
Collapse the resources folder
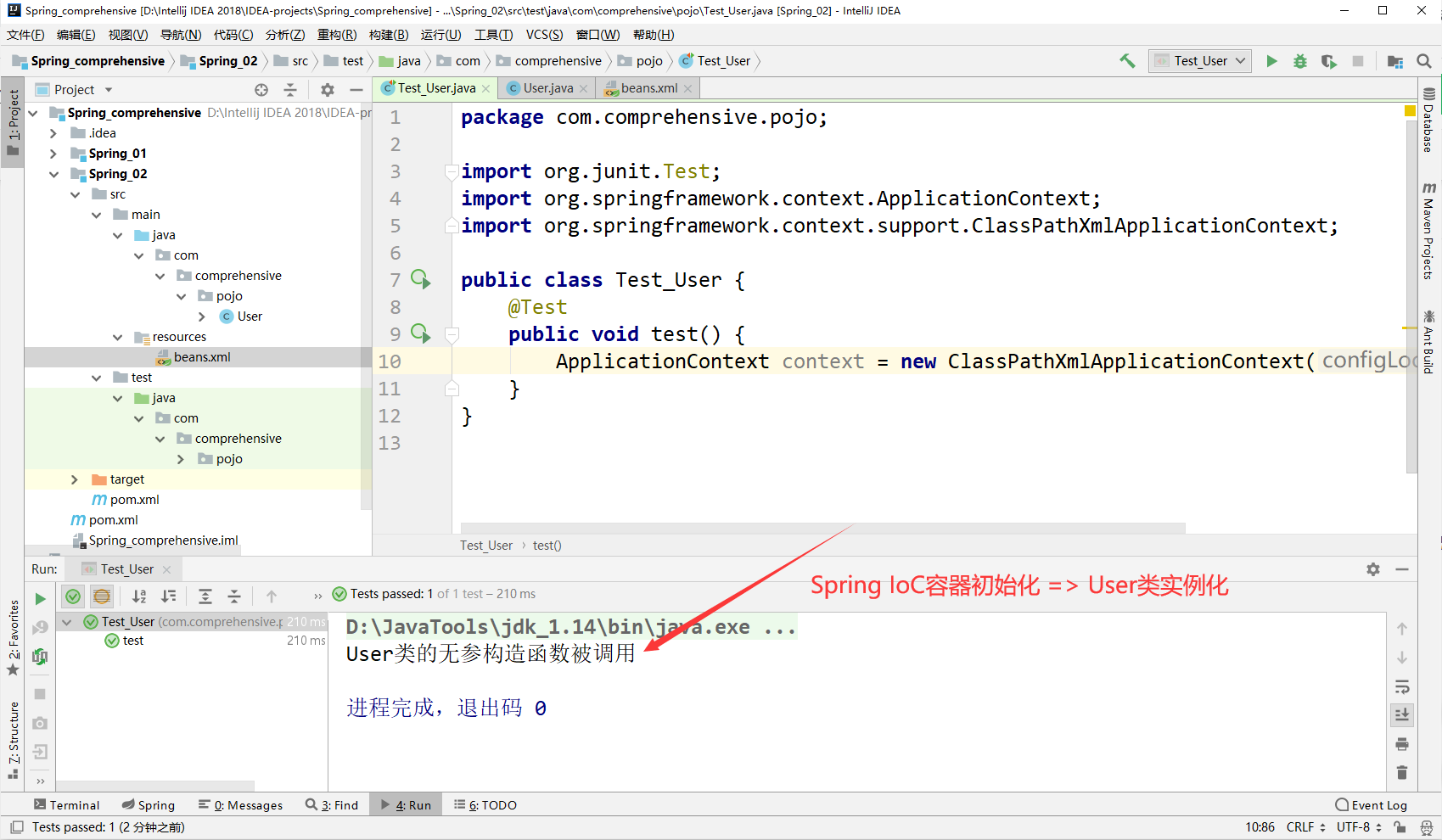[x=118, y=337]
